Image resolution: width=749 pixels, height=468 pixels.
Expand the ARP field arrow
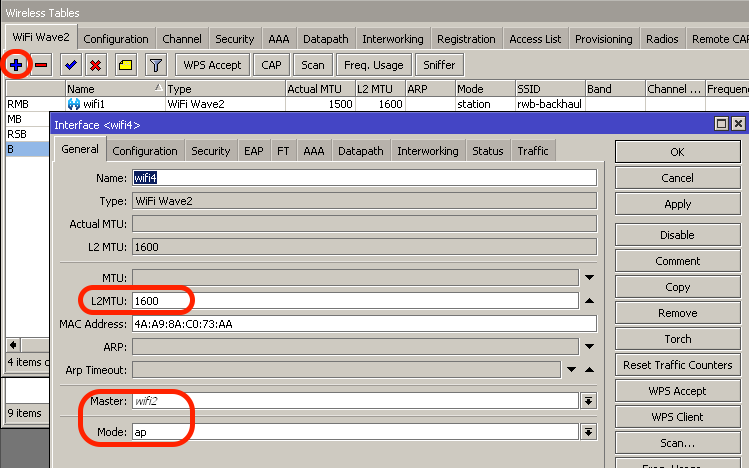click(x=589, y=346)
